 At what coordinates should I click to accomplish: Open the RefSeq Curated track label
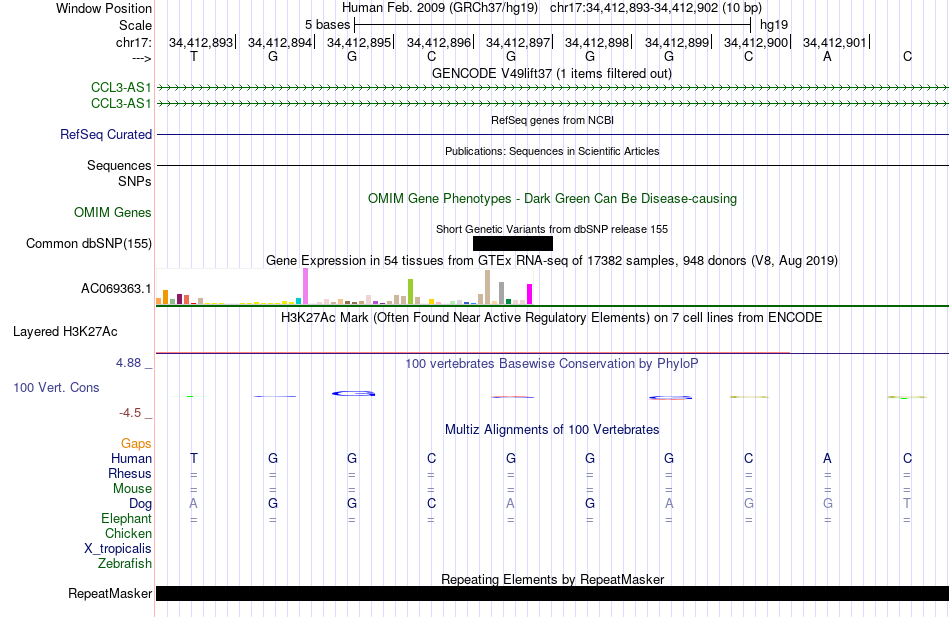click(105, 135)
